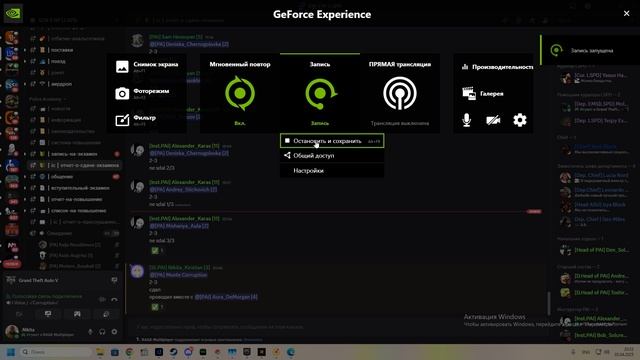Screen dimensions: 640x360
Task: Open the Мгновенный повтор instant replay tile
Action: 240,93
